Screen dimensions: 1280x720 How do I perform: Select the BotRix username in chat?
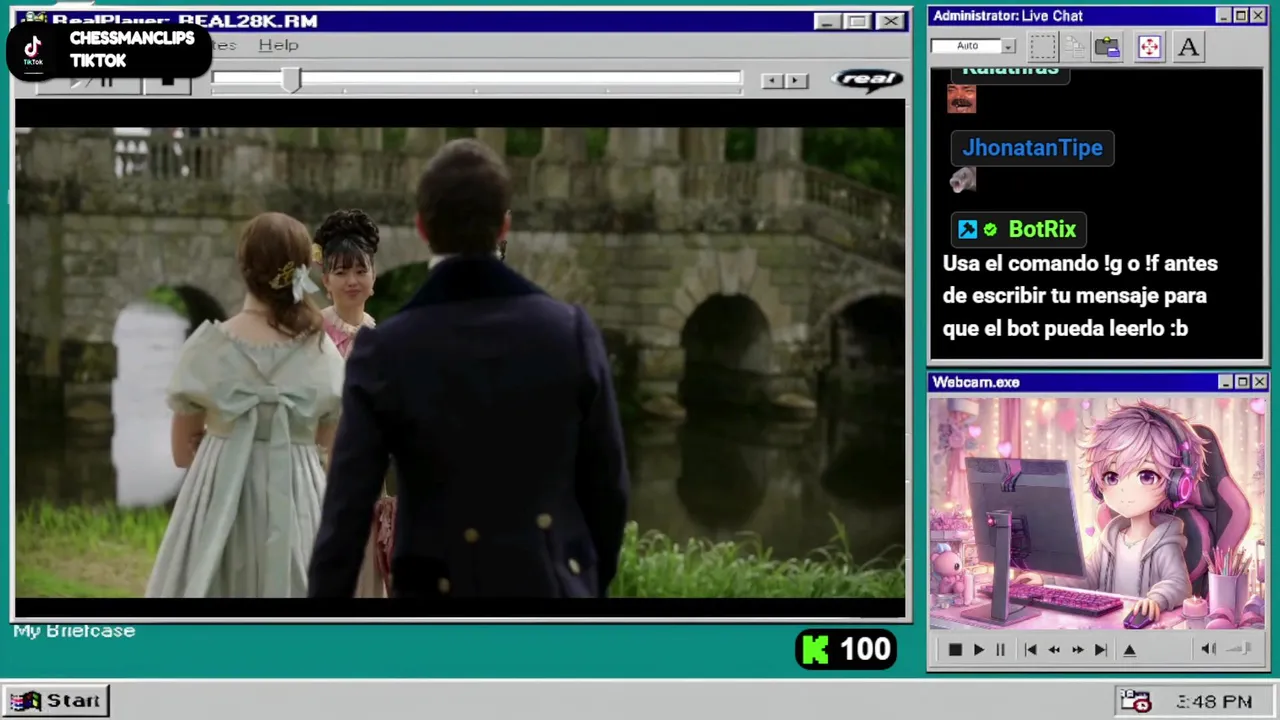[x=1042, y=229]
